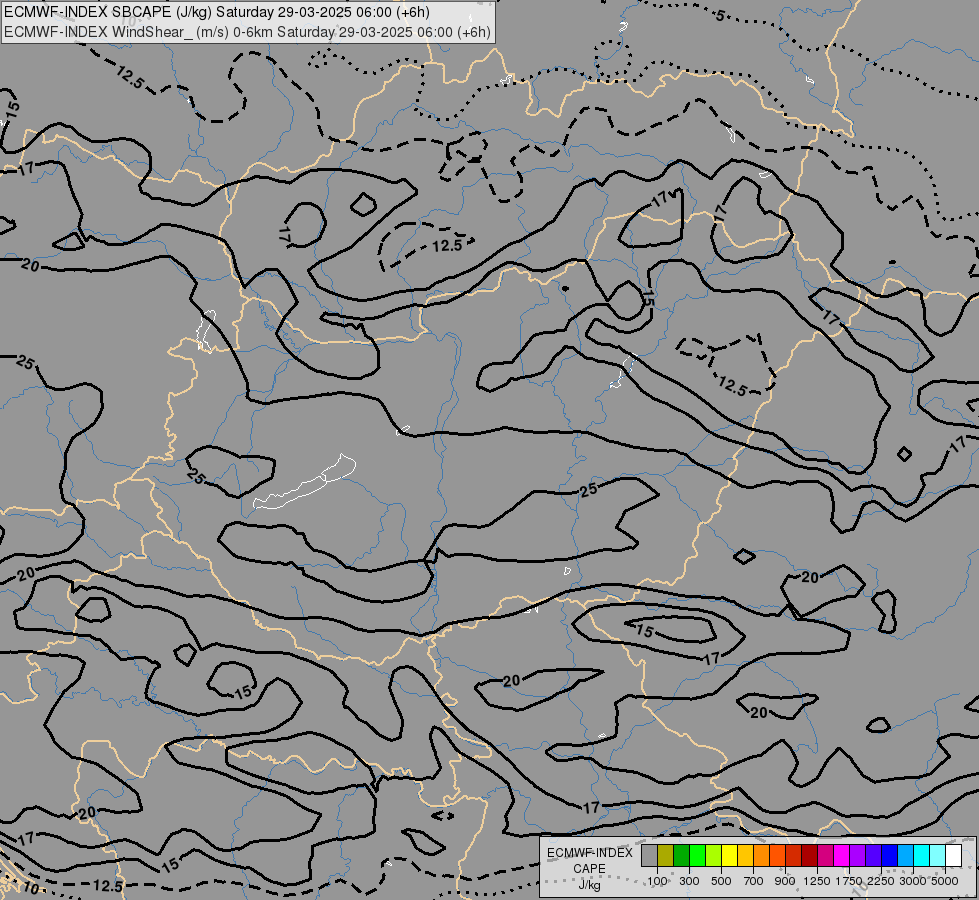The image size is (979, 900).
Task: Click the CAPE label in legend
Action: click(589, 869)
